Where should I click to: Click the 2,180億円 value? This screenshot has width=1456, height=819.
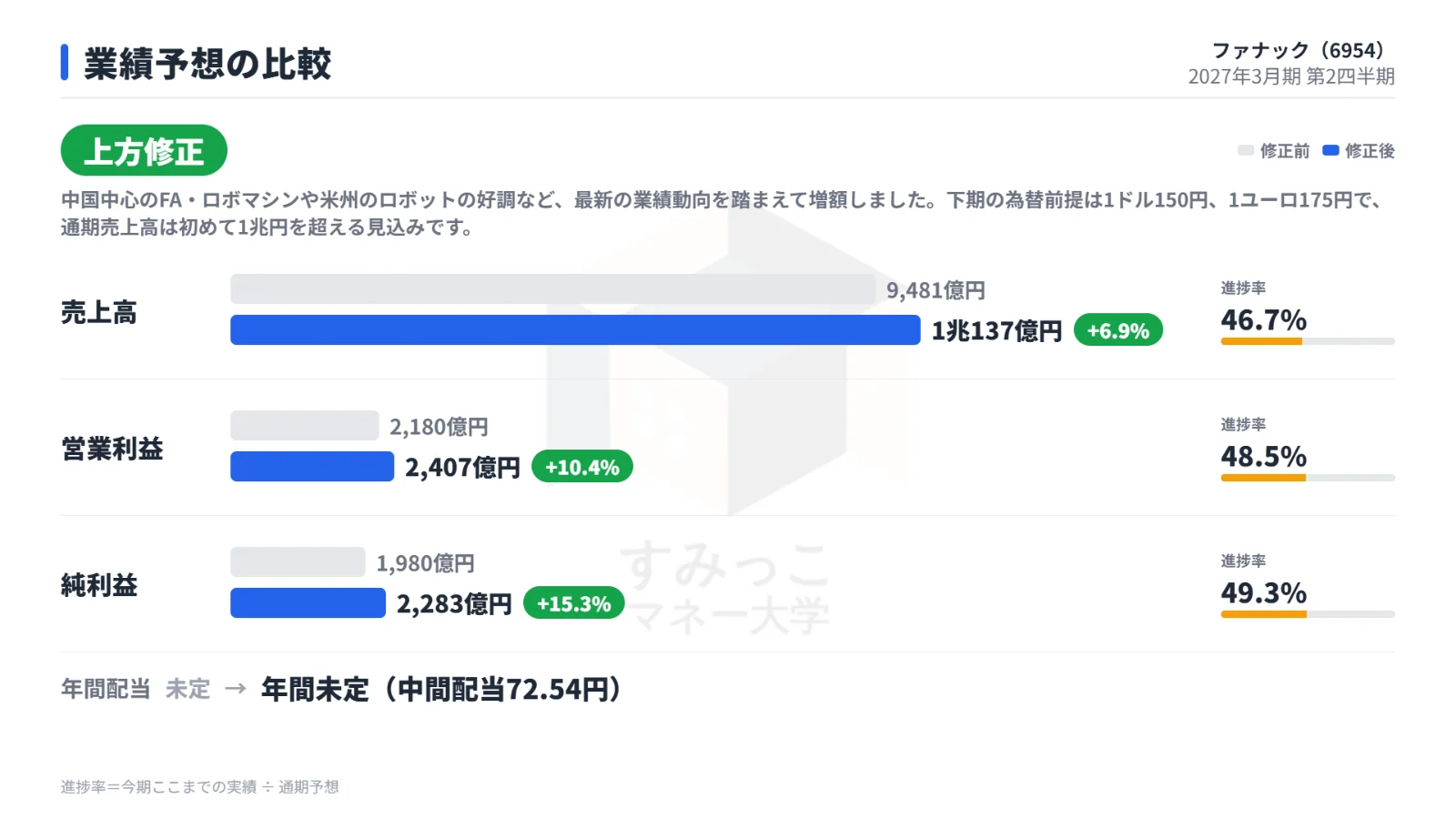point(440,427)
